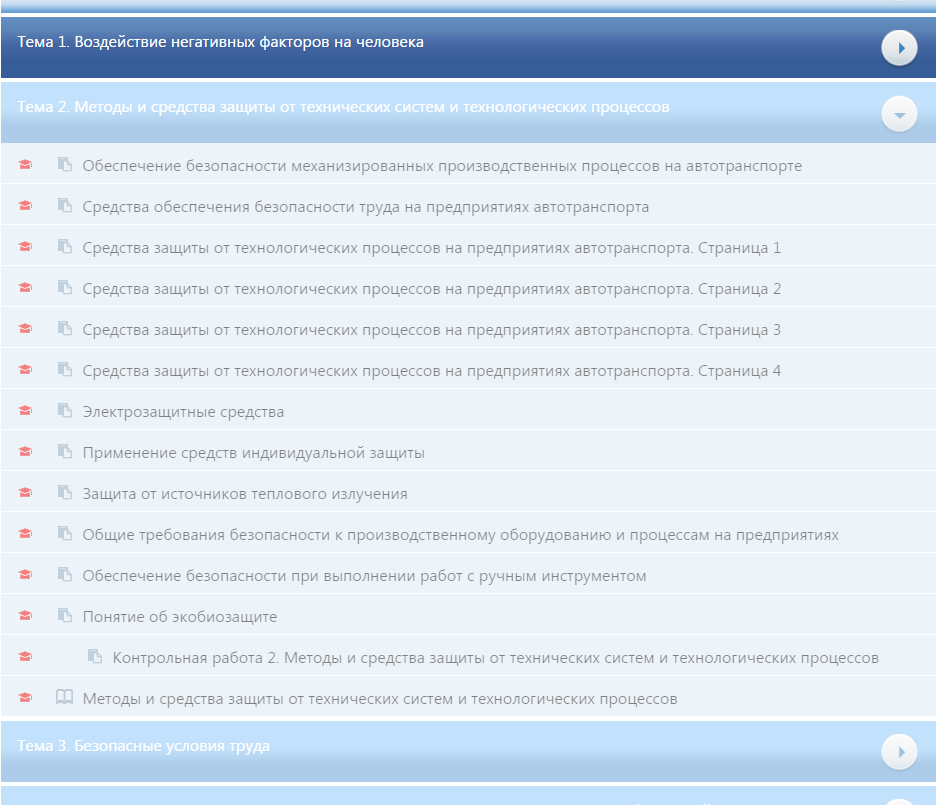The height and width of the screenshot is (805, 936).
Task: Open Защита от источников теплового излучения
Action: [x=245, y=494]
